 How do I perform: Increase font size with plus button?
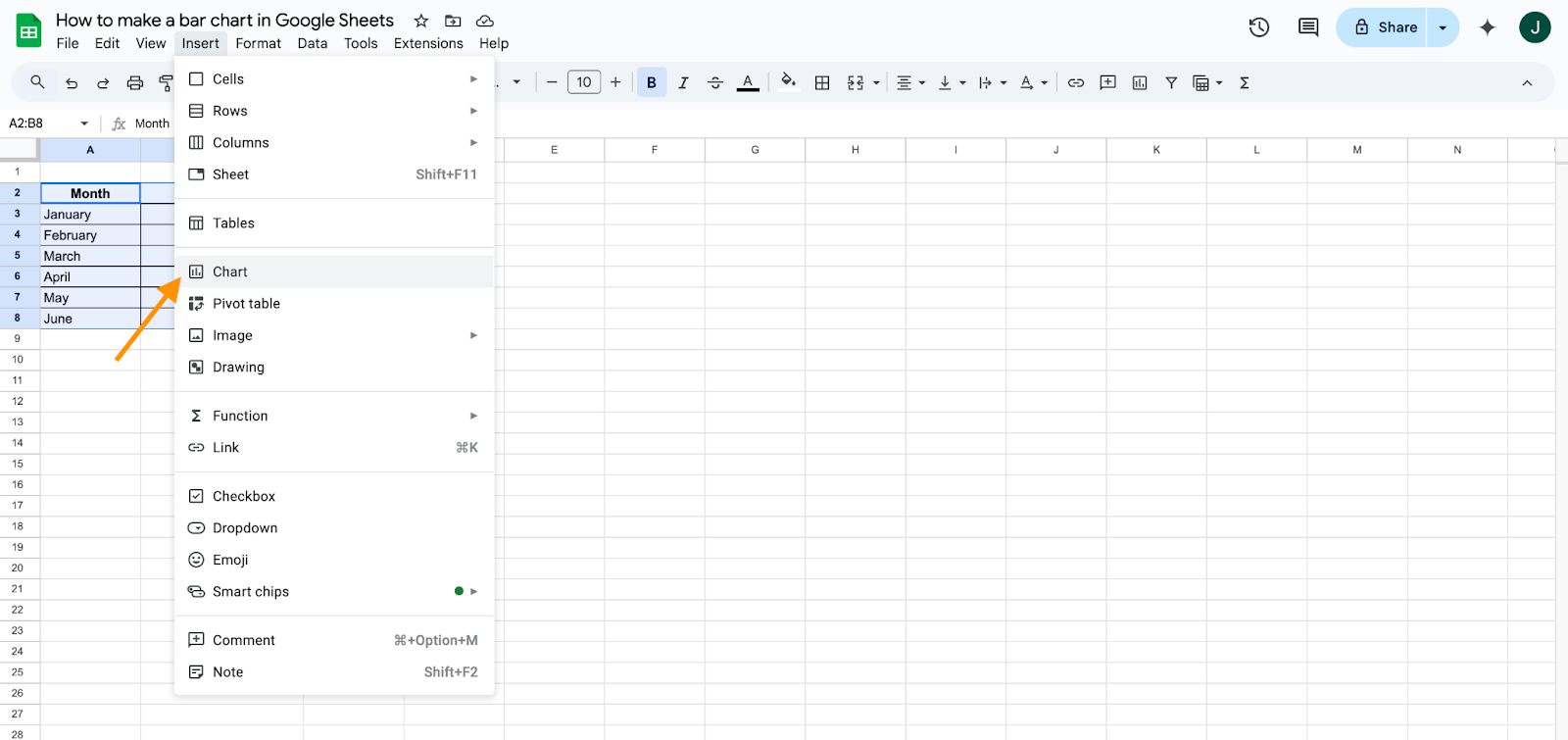coord(615,82)
